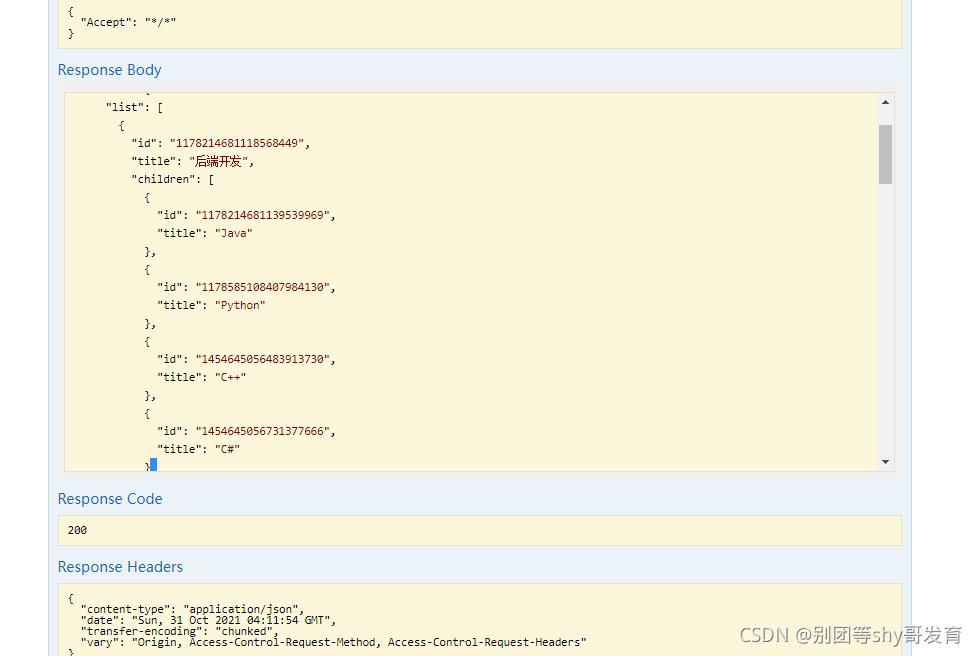Click the scroll down arrow in Response Body

pos(885,462)
